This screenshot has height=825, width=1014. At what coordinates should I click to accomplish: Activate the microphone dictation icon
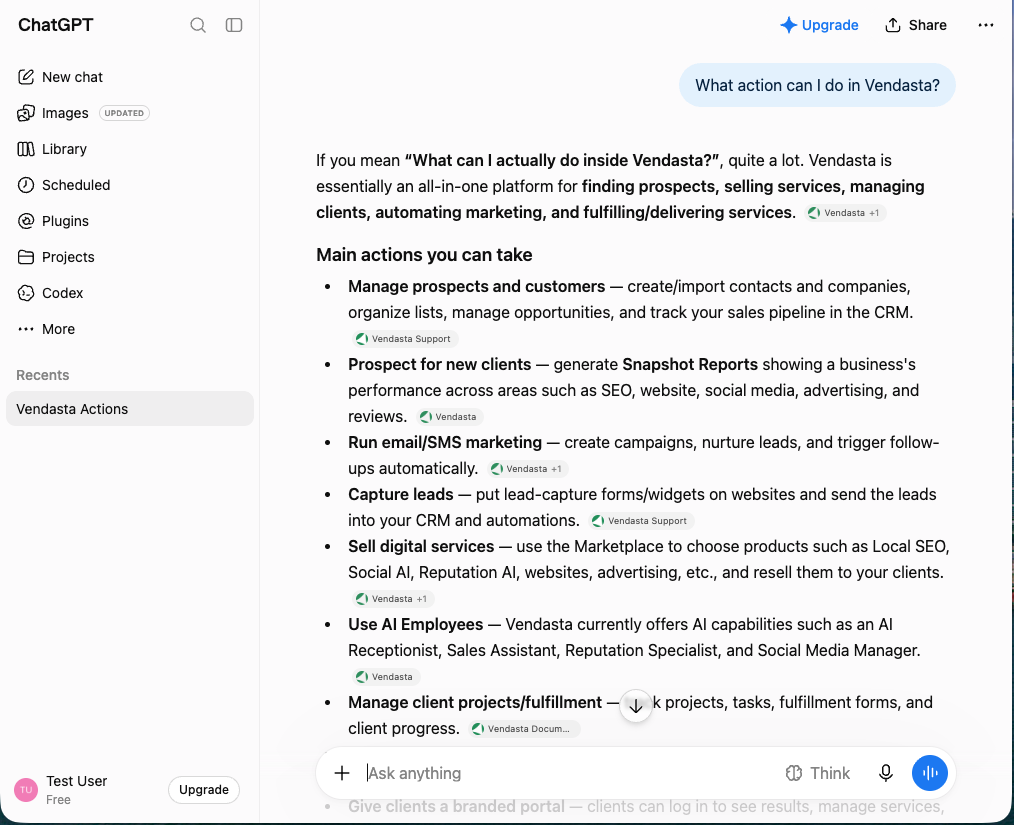pyautogui.click(x=886, y=773)
